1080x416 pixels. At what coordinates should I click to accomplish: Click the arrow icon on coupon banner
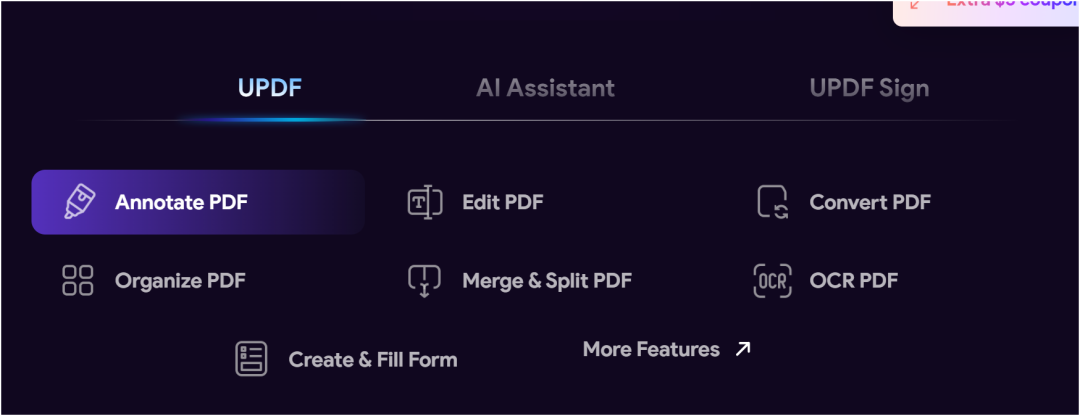coord(915,4)
